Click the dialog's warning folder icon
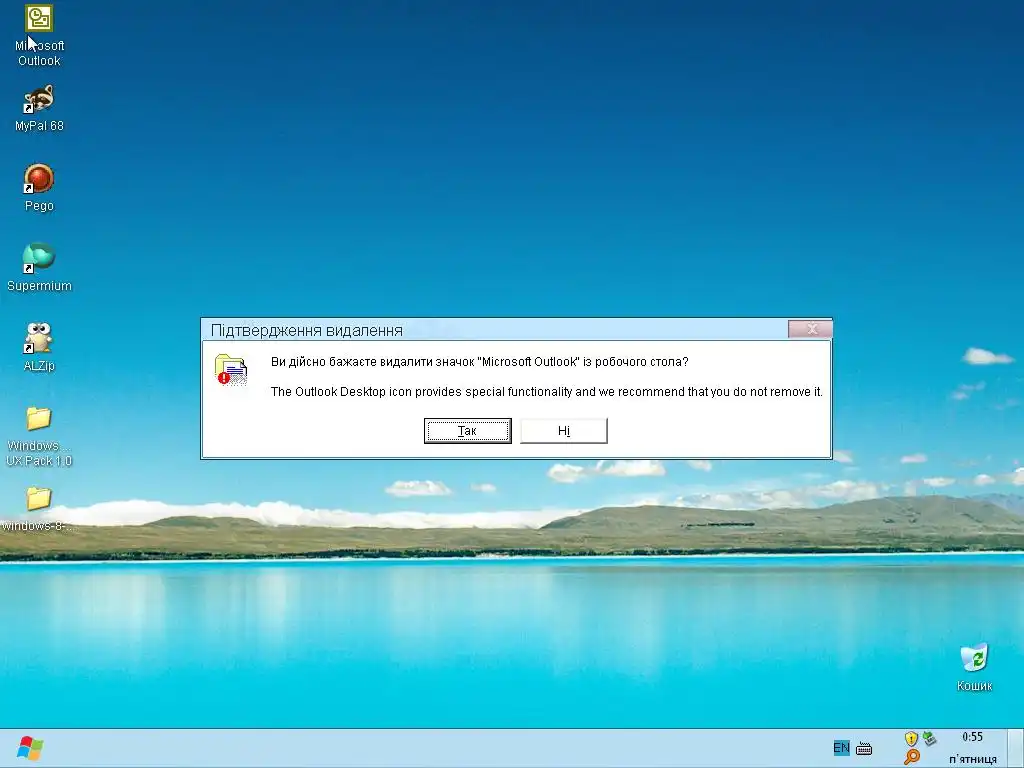Viewport: 1024px width, 768px height. (x=231, y=370)
